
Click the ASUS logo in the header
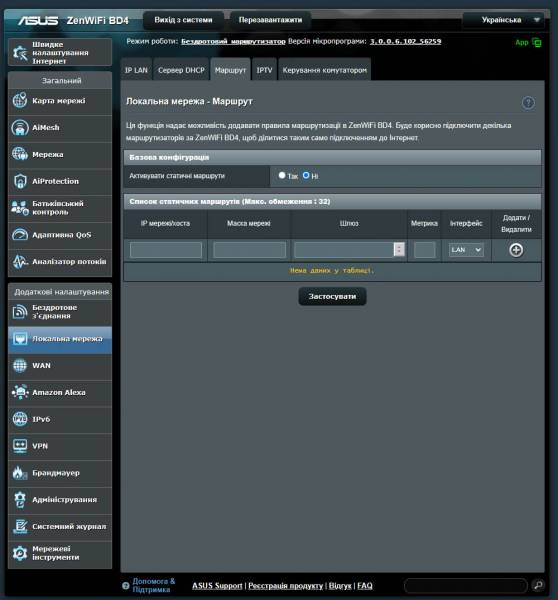(x=38, y=20)
